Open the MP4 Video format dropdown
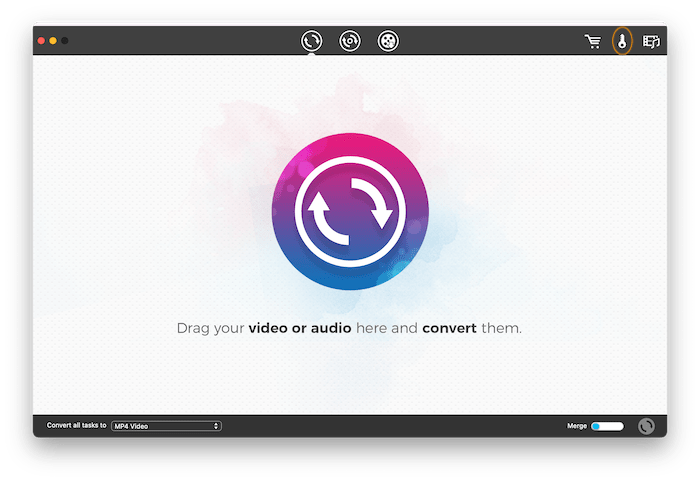The width and height of the screenshot is (700, 481). (165, 426)
